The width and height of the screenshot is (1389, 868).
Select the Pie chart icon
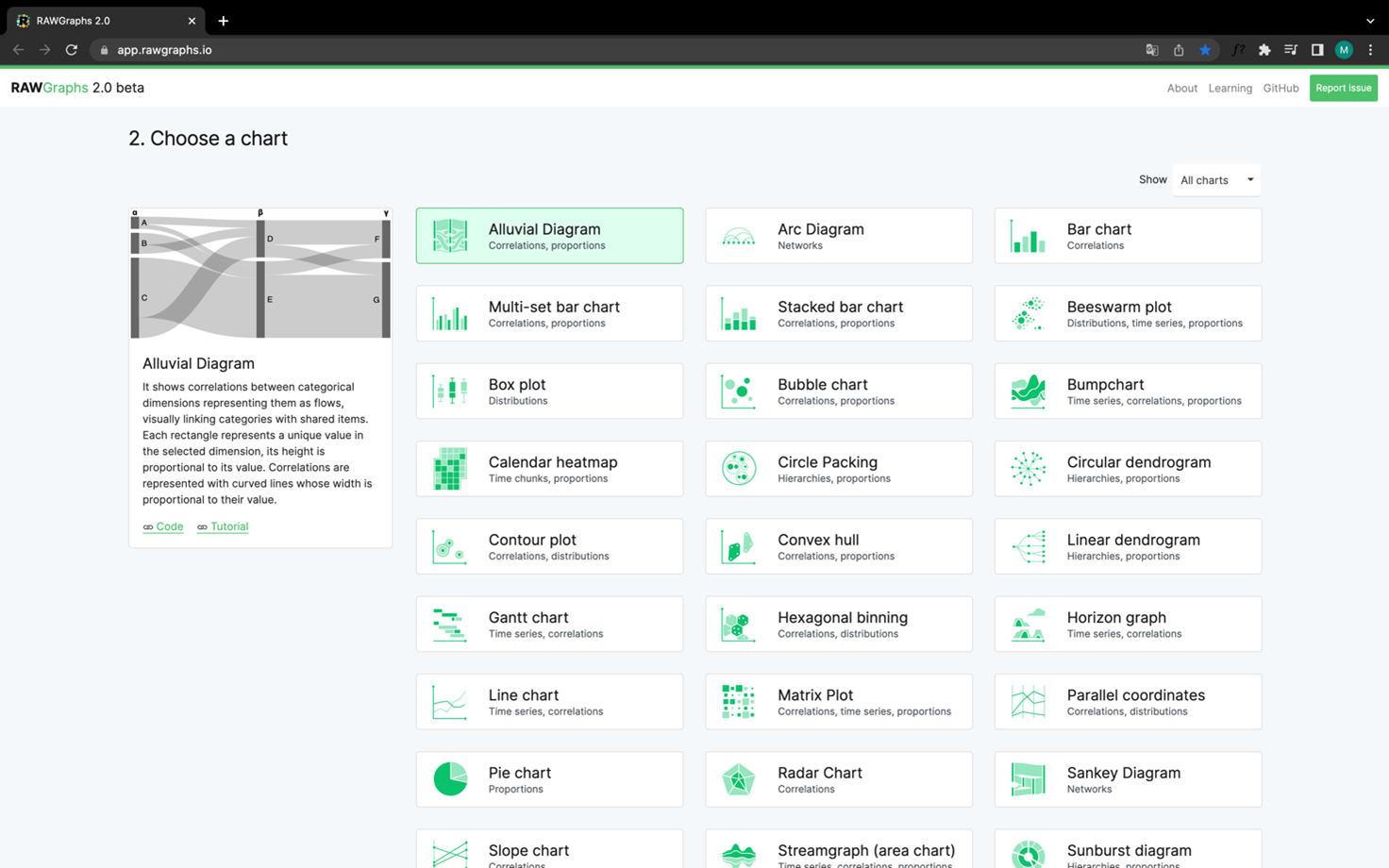(x=450, y=779)
